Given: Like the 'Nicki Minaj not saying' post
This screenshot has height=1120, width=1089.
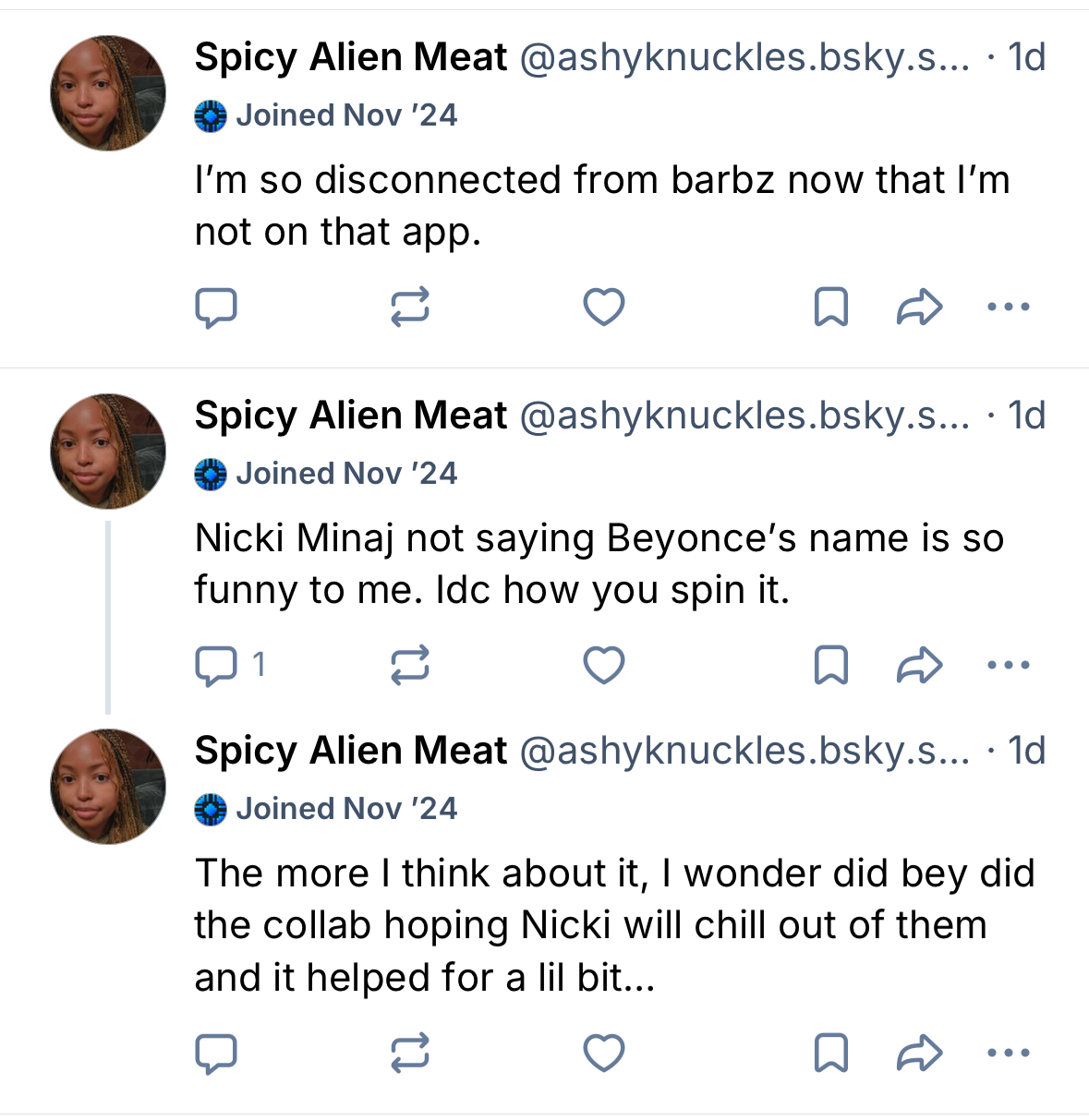Looking at the screenshot, I should point(604,666).
